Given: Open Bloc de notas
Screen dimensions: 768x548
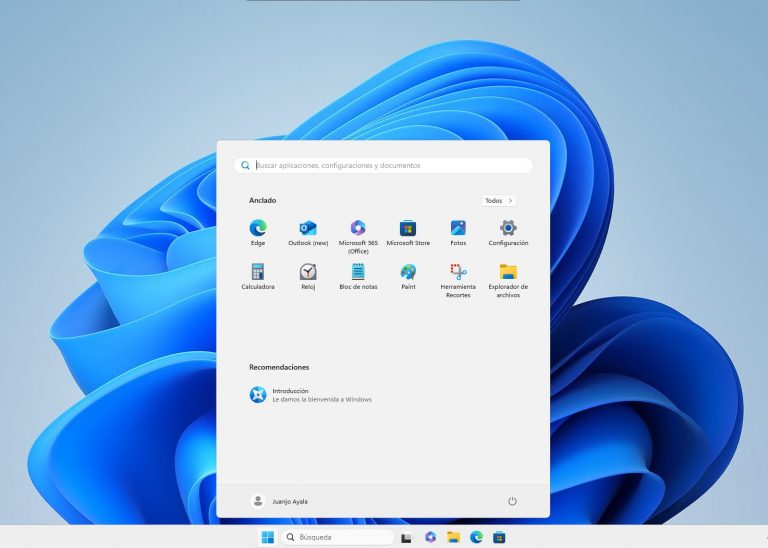Looking at the screenshot, I should [x=358, y=273].
